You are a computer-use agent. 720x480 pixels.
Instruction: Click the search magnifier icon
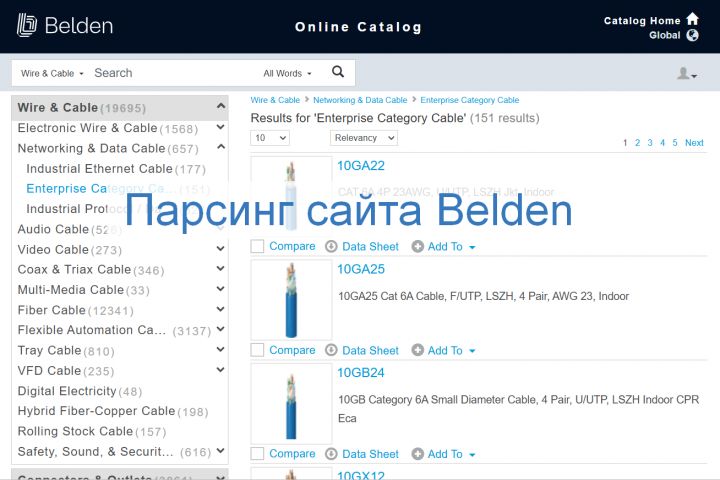[338, 72]
